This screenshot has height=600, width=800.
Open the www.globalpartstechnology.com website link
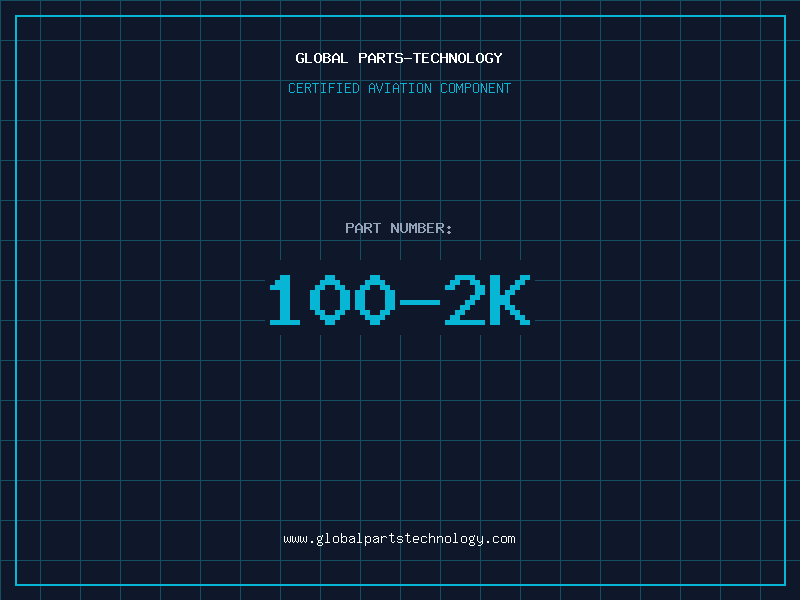399,539
